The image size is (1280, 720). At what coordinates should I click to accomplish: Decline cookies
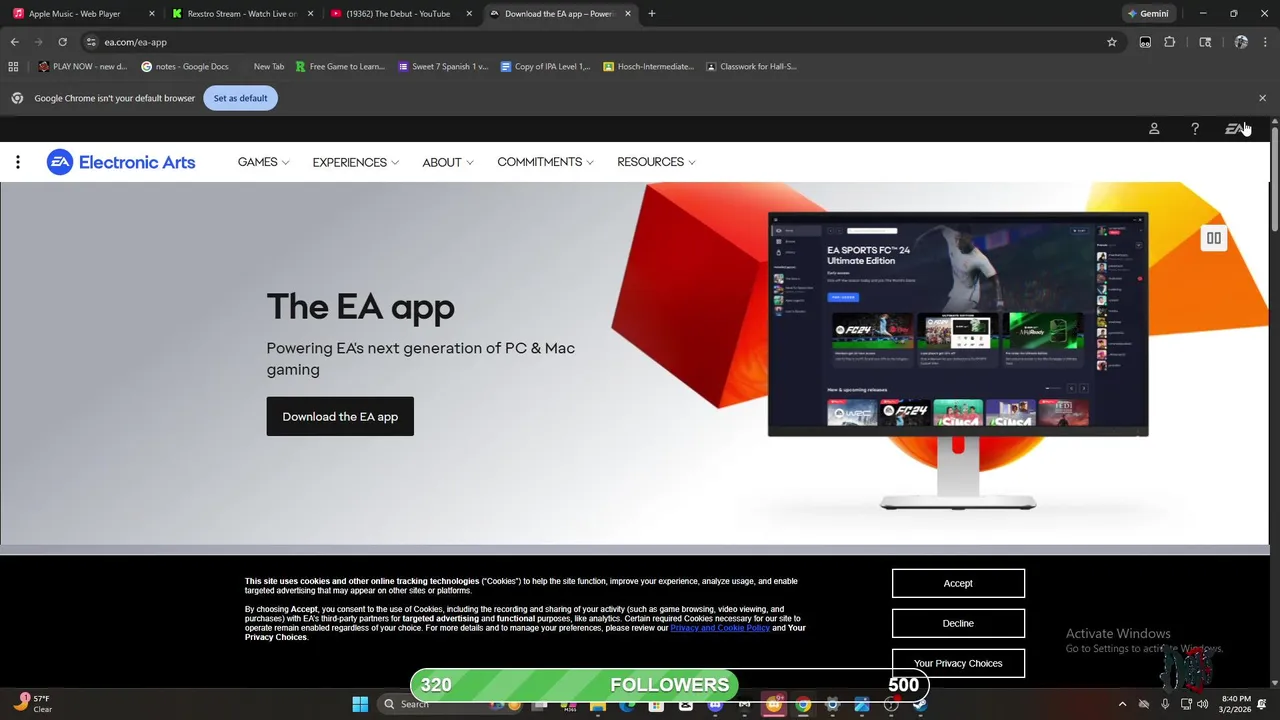pyautogui.click(x=958, y=623)
